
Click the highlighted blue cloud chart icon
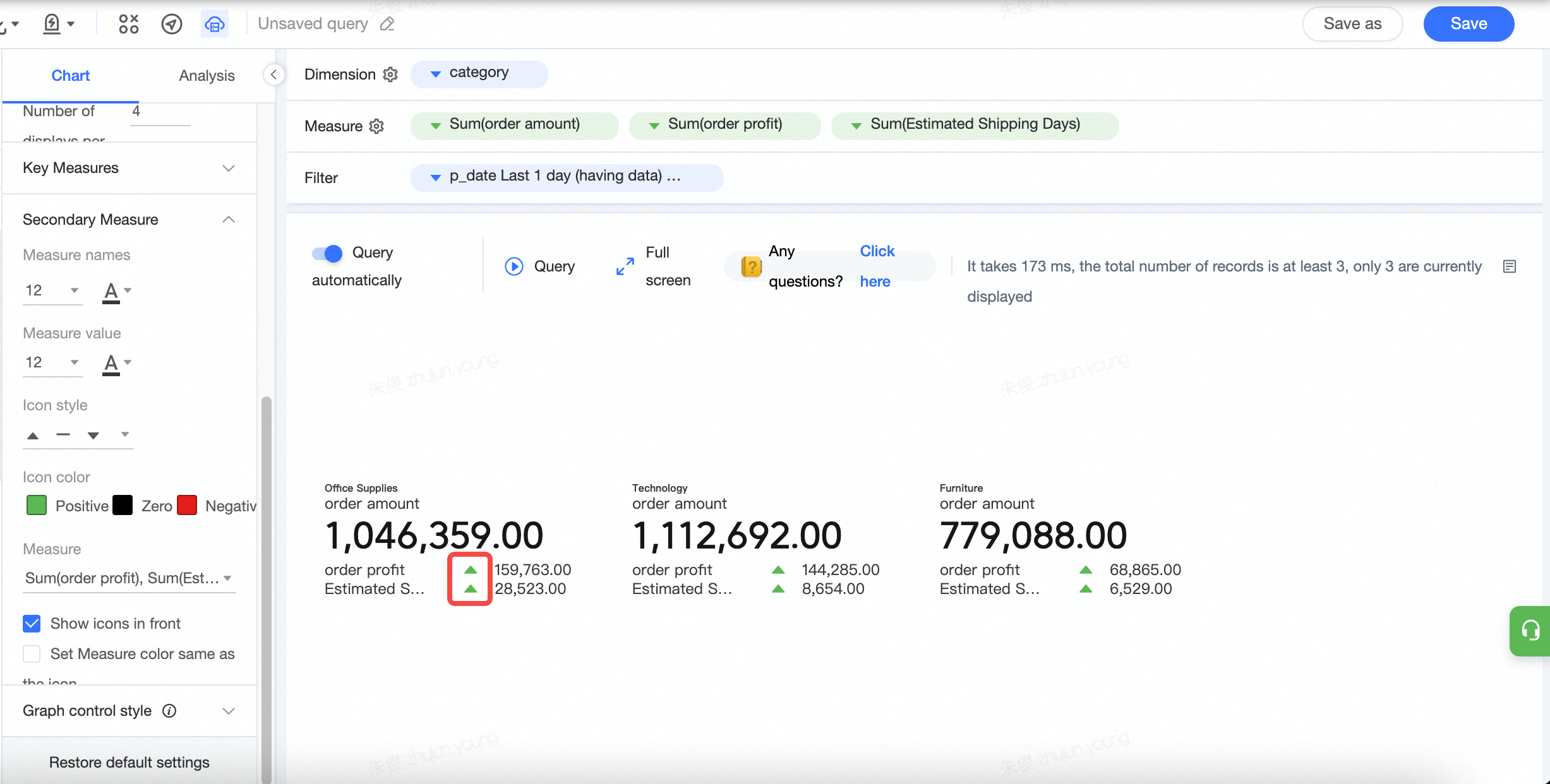pyautogui.click(x=215, y=24)
